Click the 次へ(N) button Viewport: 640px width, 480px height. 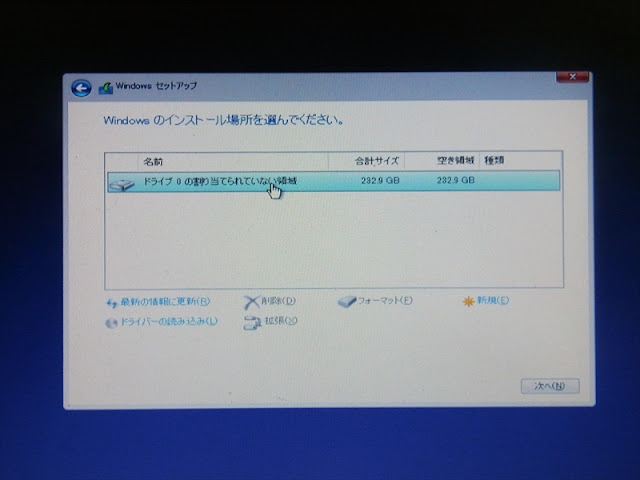(550, 386)
